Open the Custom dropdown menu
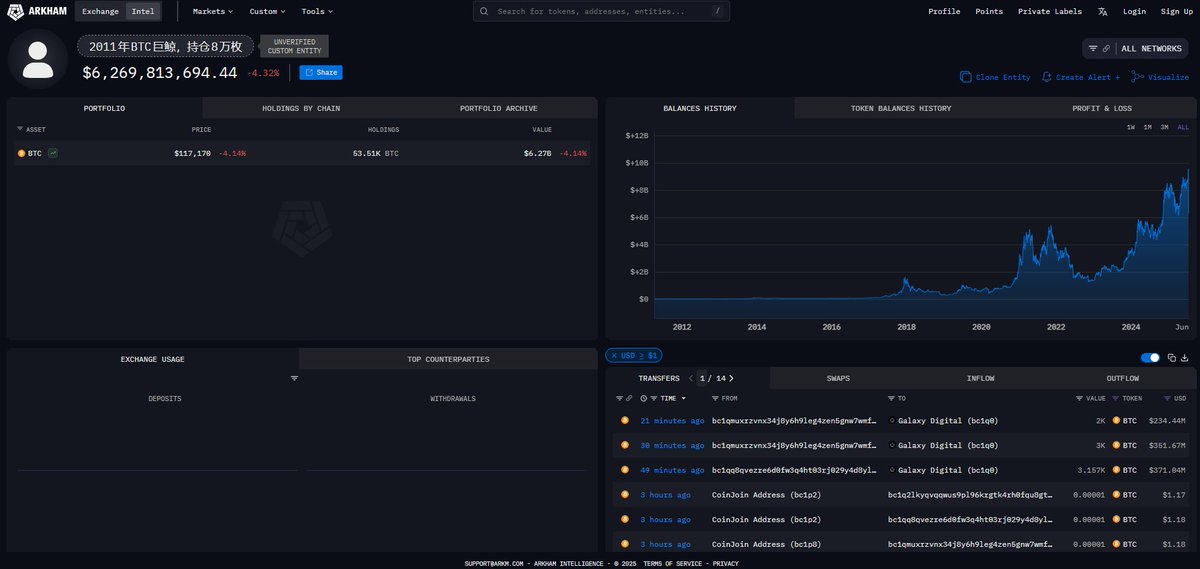1200x569 pixels. tap(267, 11)
